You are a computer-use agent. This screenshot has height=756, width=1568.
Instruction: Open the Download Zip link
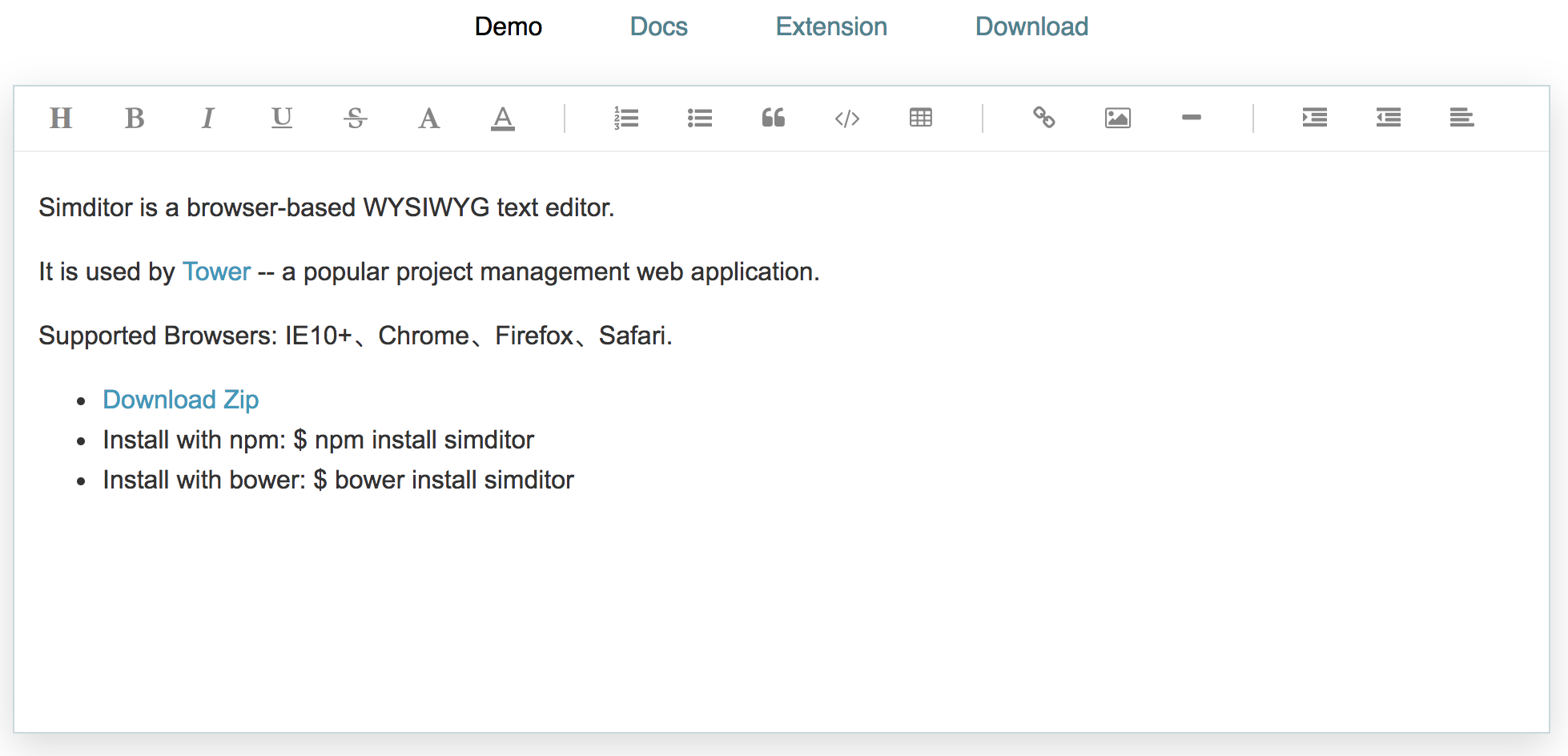(x=181, y=400)
